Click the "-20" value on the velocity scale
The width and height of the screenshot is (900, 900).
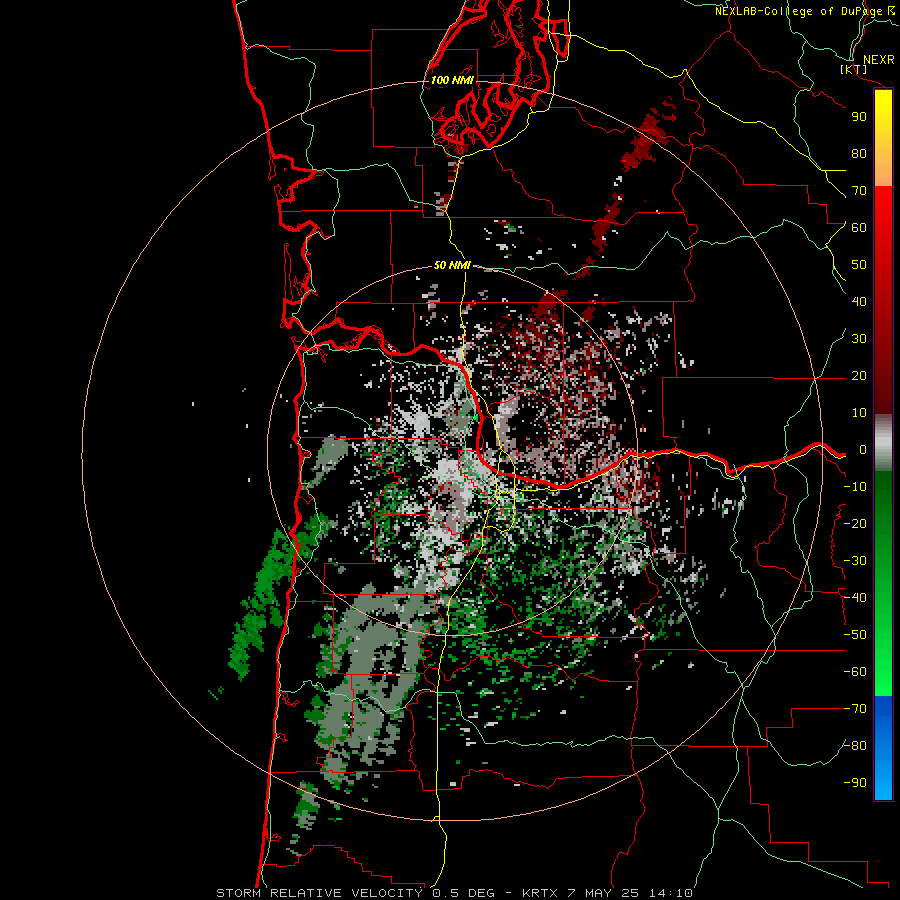pos(855,524)
